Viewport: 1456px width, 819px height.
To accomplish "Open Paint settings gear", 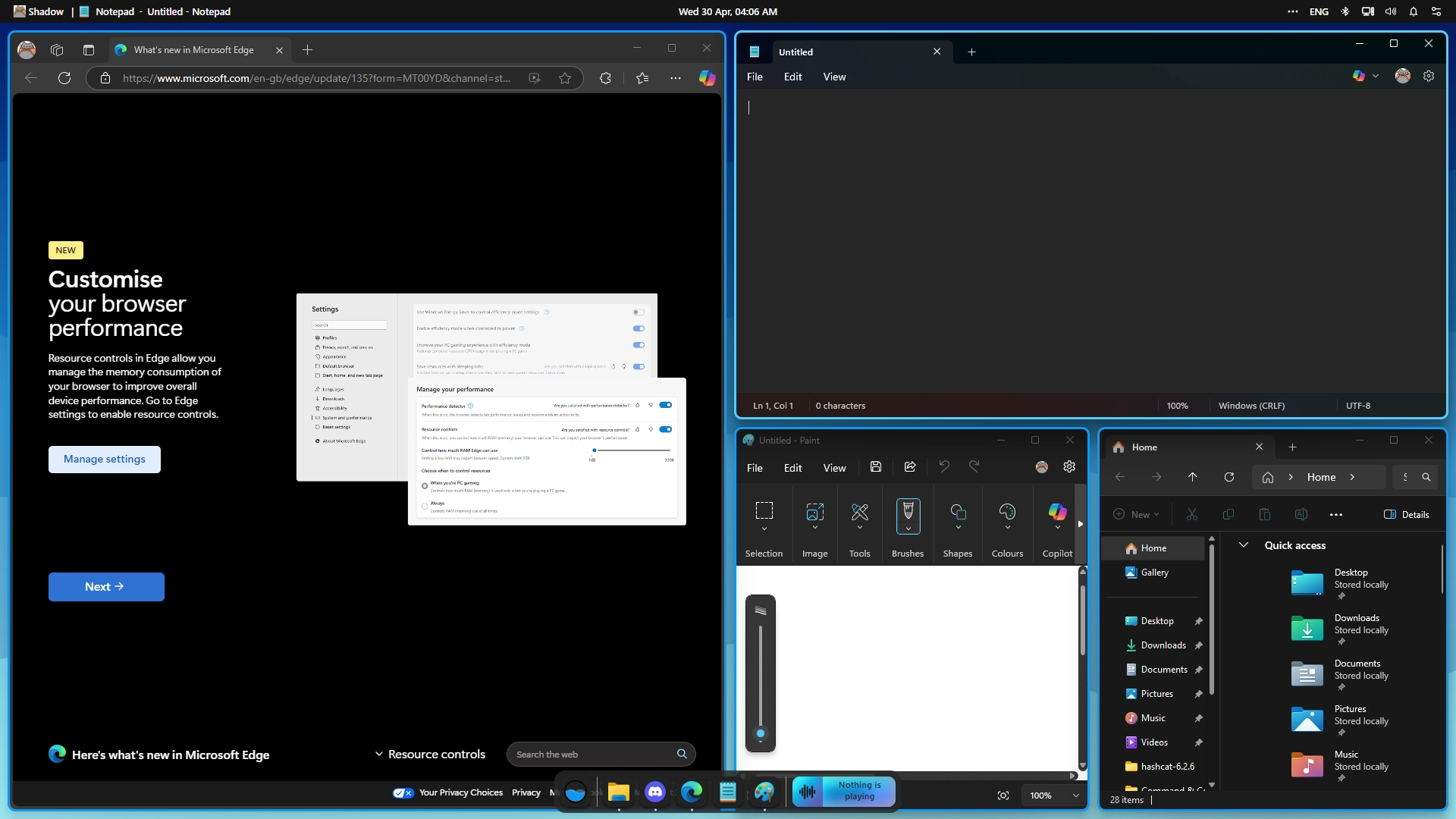I will 1069,467.
